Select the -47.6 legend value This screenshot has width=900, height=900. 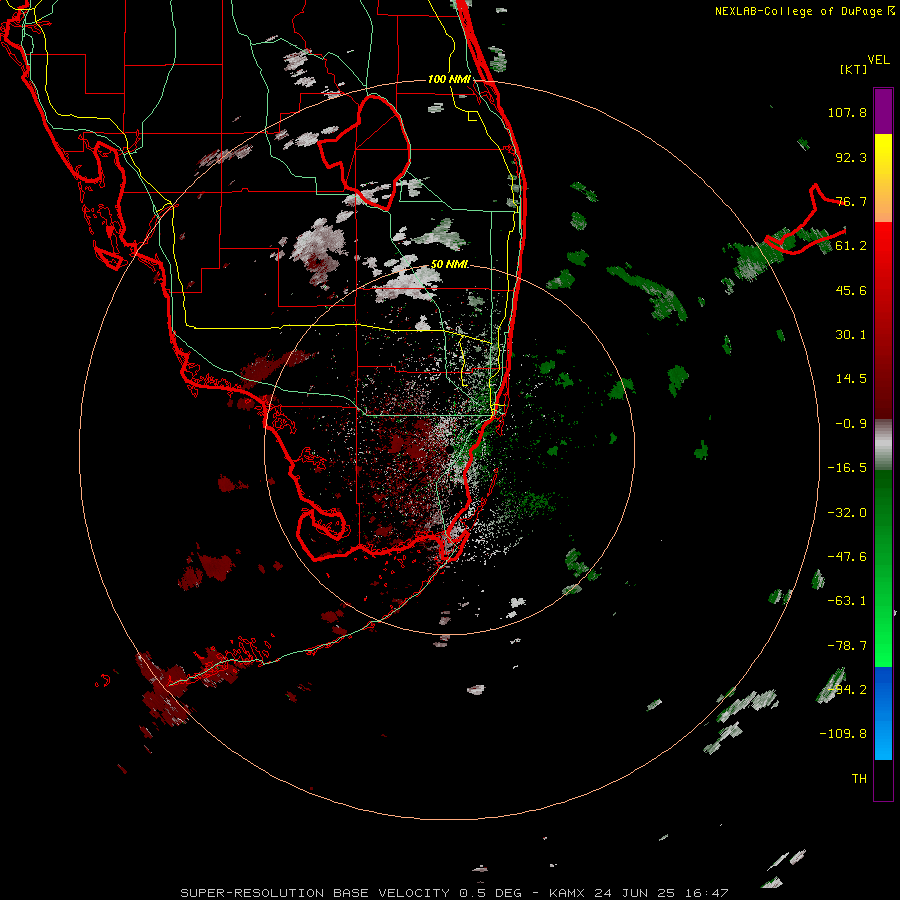(847, 557)
